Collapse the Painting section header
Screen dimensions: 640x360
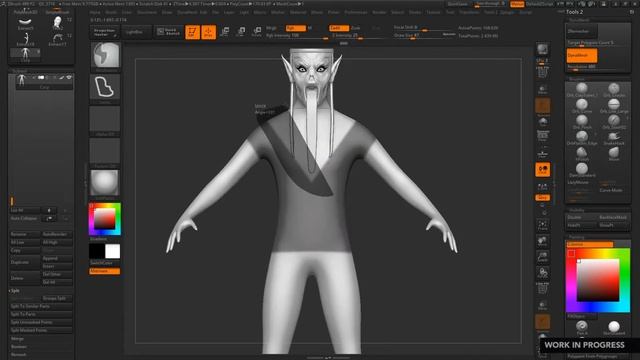(x=576, y=237)
